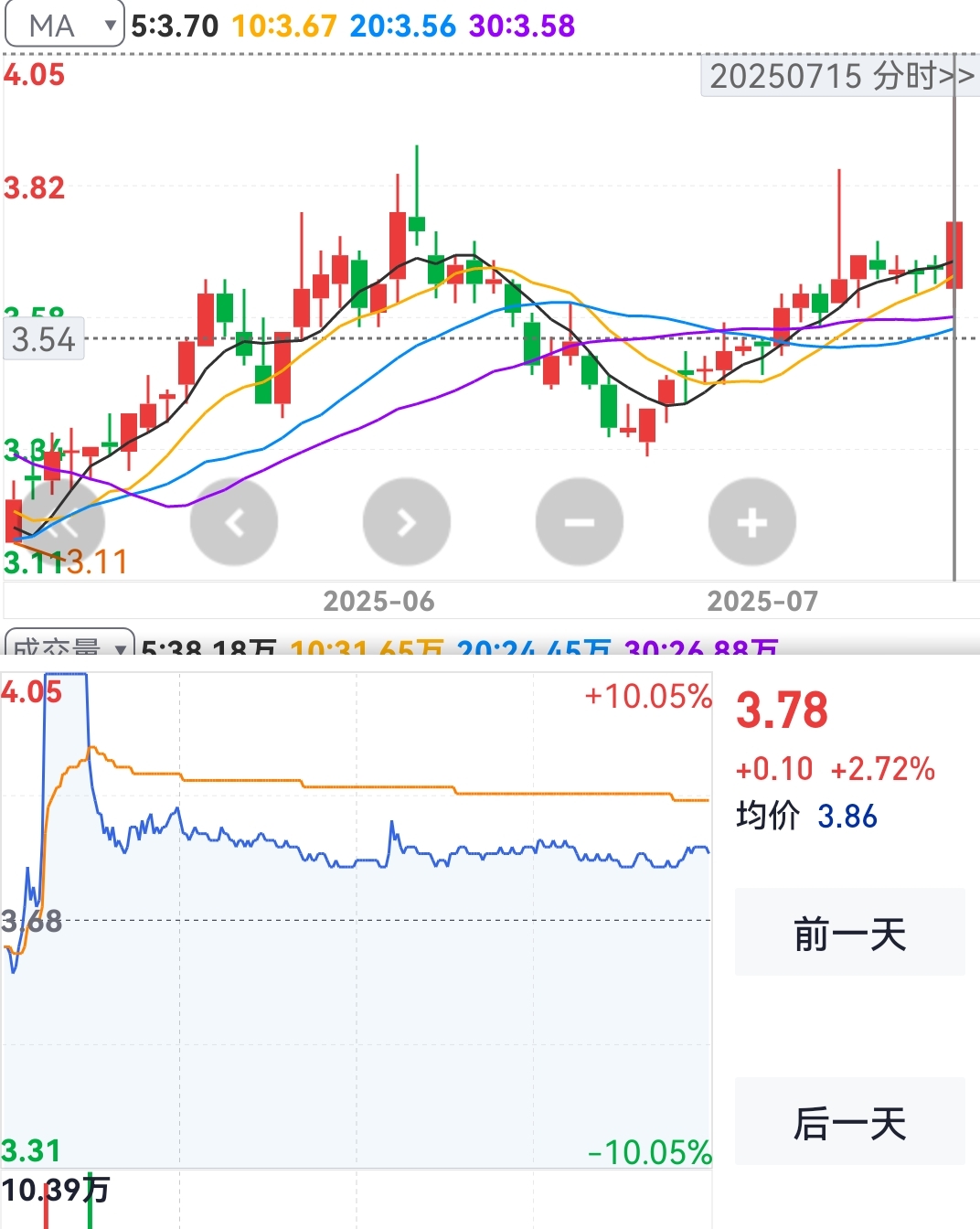Click the 3.68 previous close label
This screenshot has width=980, height=1229.
click(32, 921)
